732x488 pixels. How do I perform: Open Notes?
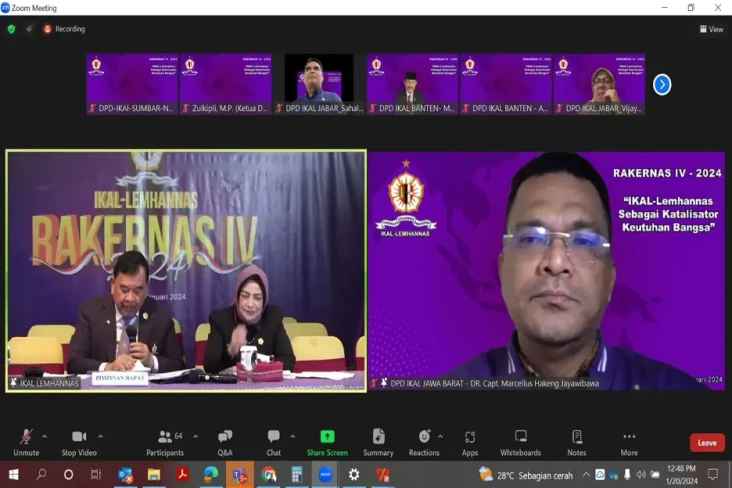click(x=577, y=442)
